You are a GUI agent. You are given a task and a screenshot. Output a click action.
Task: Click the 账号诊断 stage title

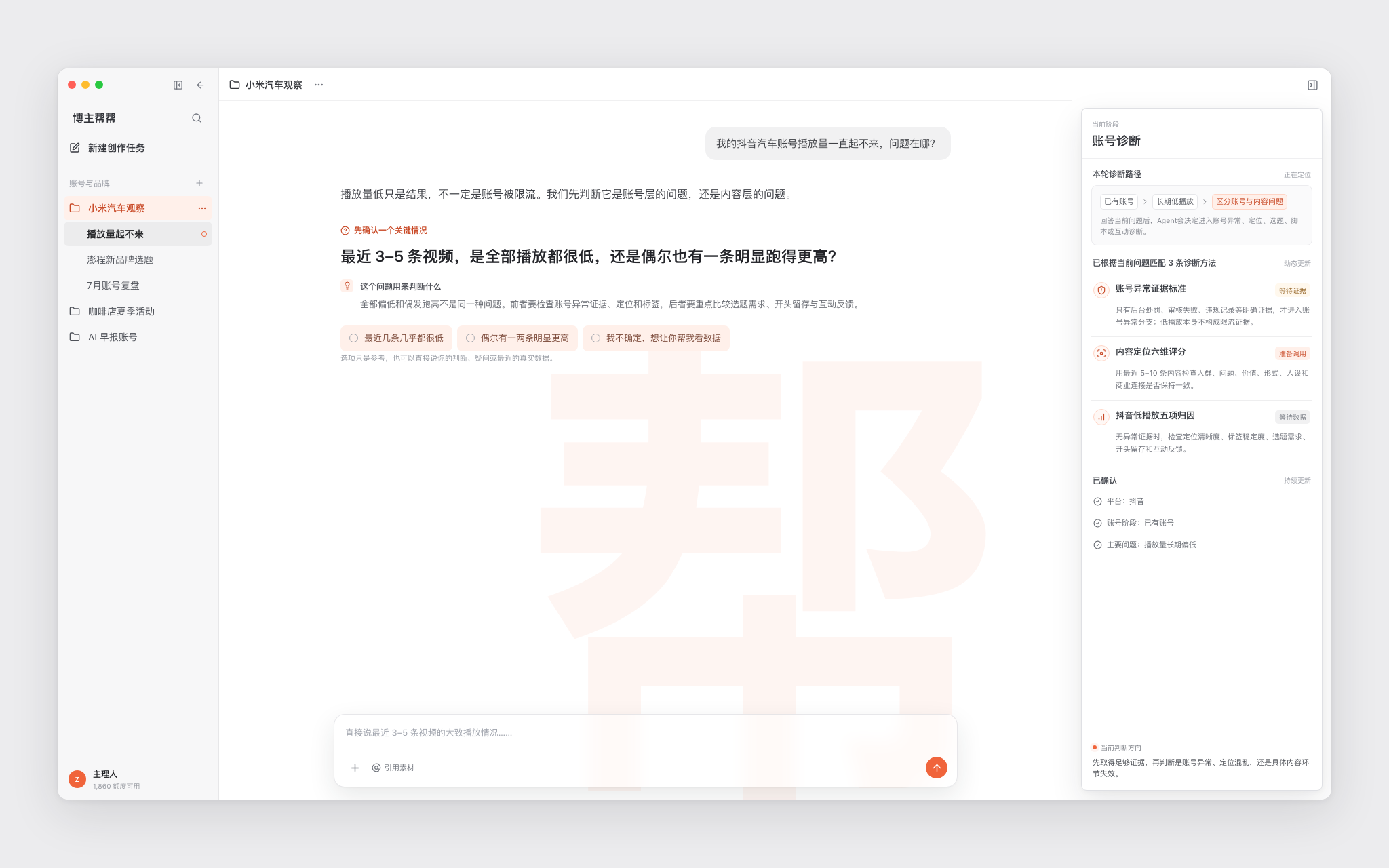[1116, 140]
